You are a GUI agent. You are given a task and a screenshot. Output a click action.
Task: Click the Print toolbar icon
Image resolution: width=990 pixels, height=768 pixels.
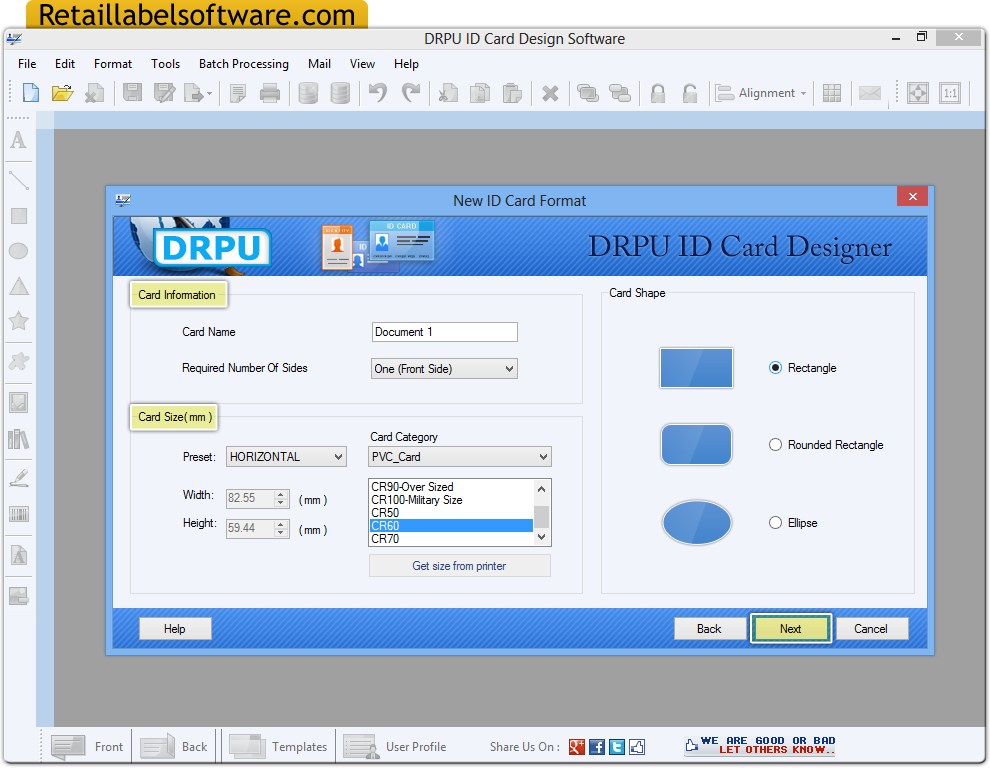(x=270, y=93)
